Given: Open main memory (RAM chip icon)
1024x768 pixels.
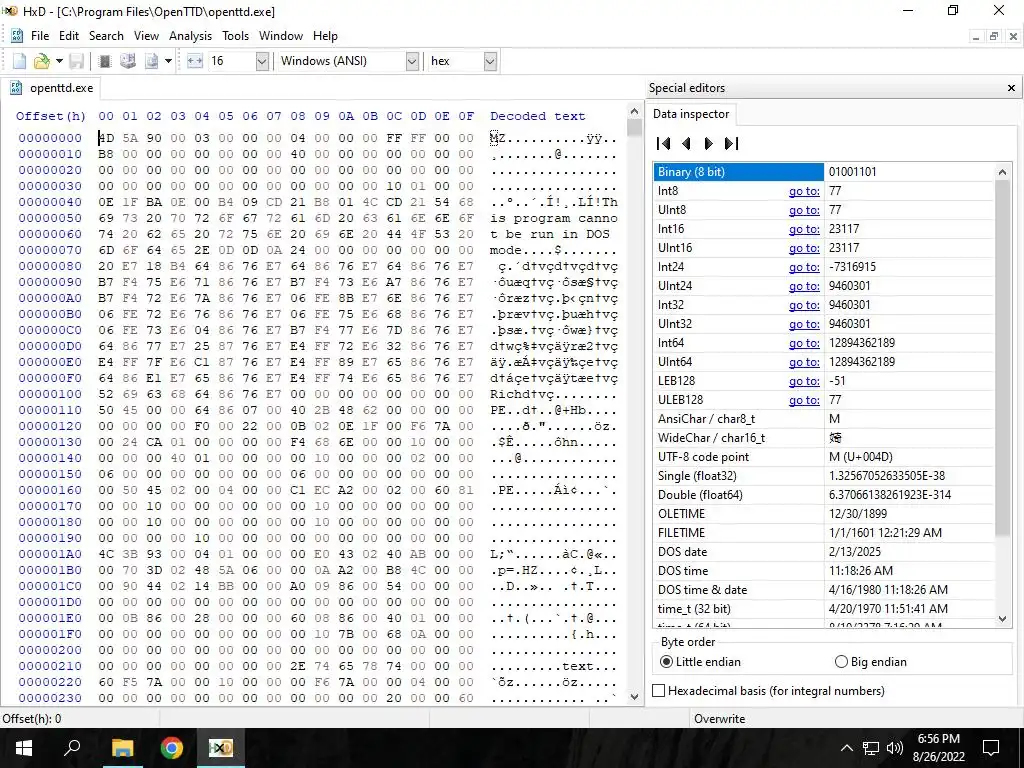Looking at the screenshot, I should coord(104,61).
